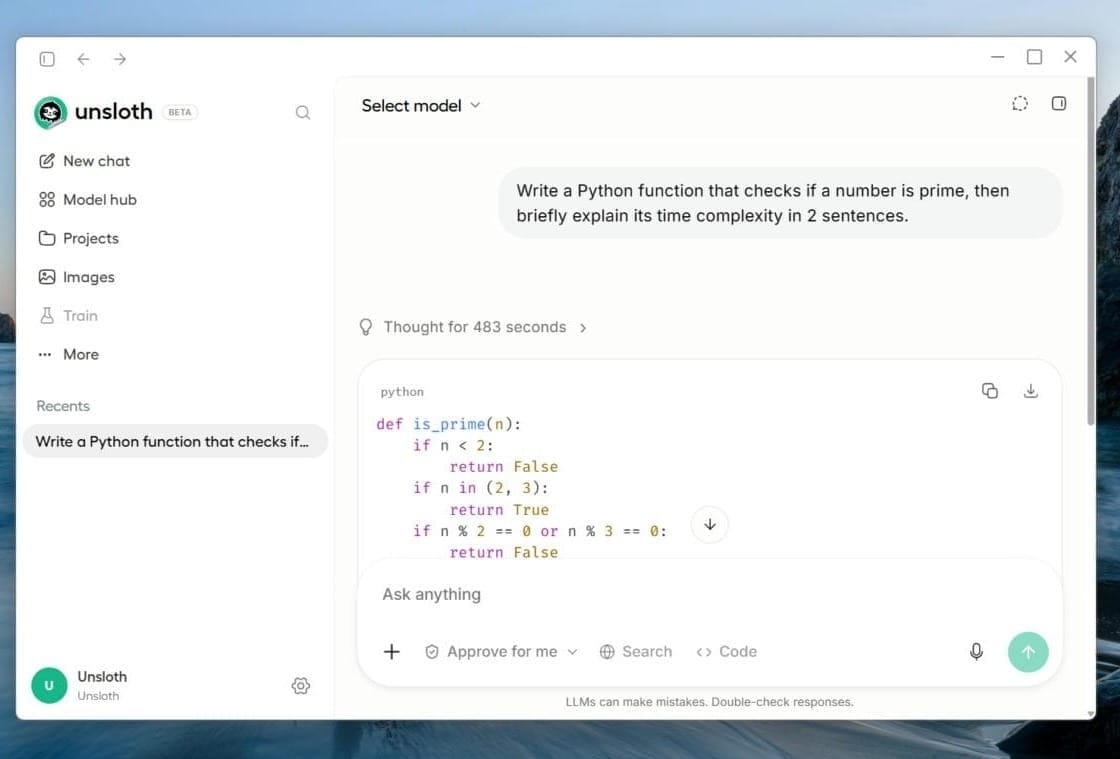Go forward with the right arrow
This screenshot has height=759, width=1120.
(x=120, y=59)
